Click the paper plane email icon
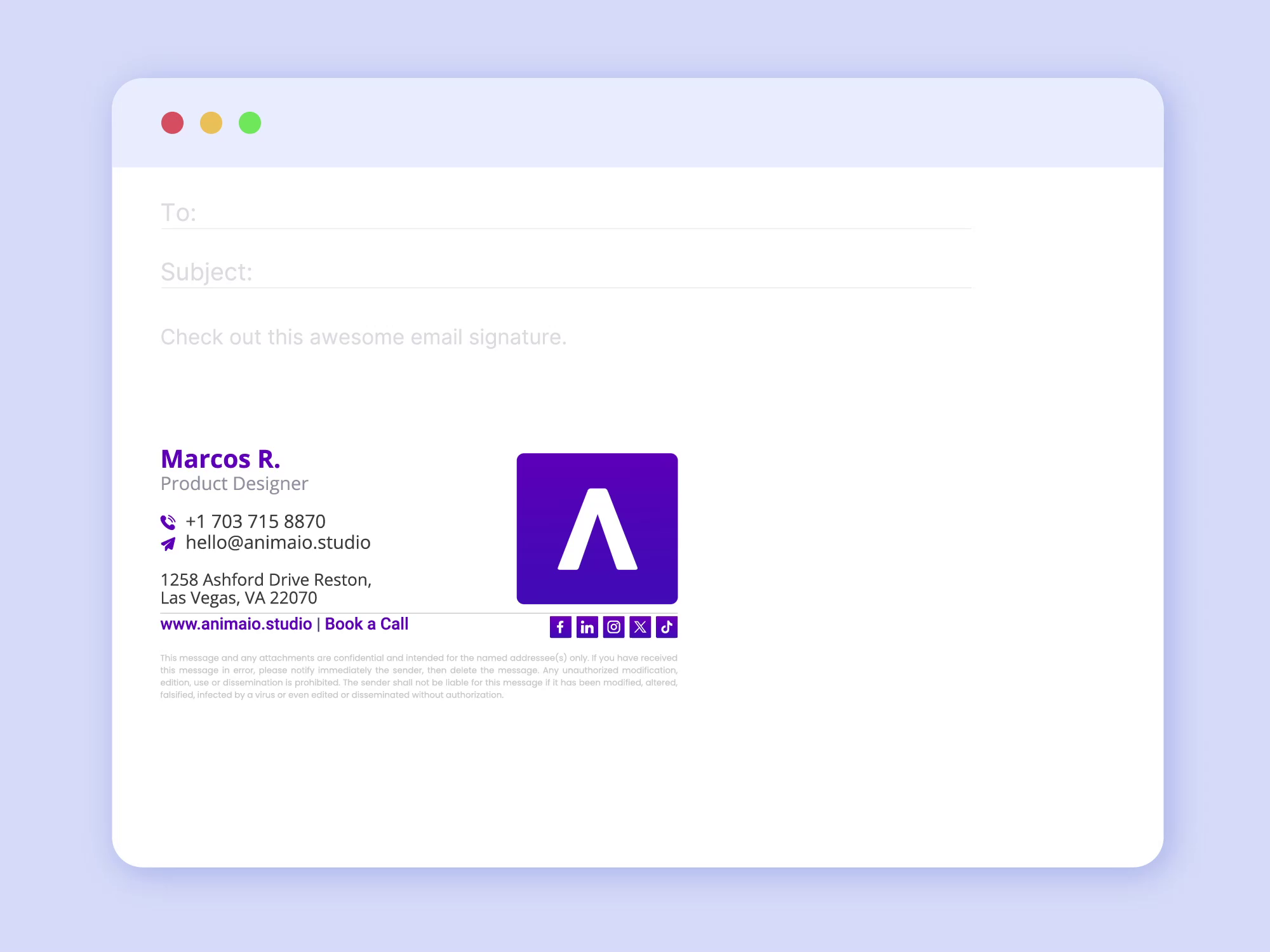The image size is (1270, 952). (168, 543)
